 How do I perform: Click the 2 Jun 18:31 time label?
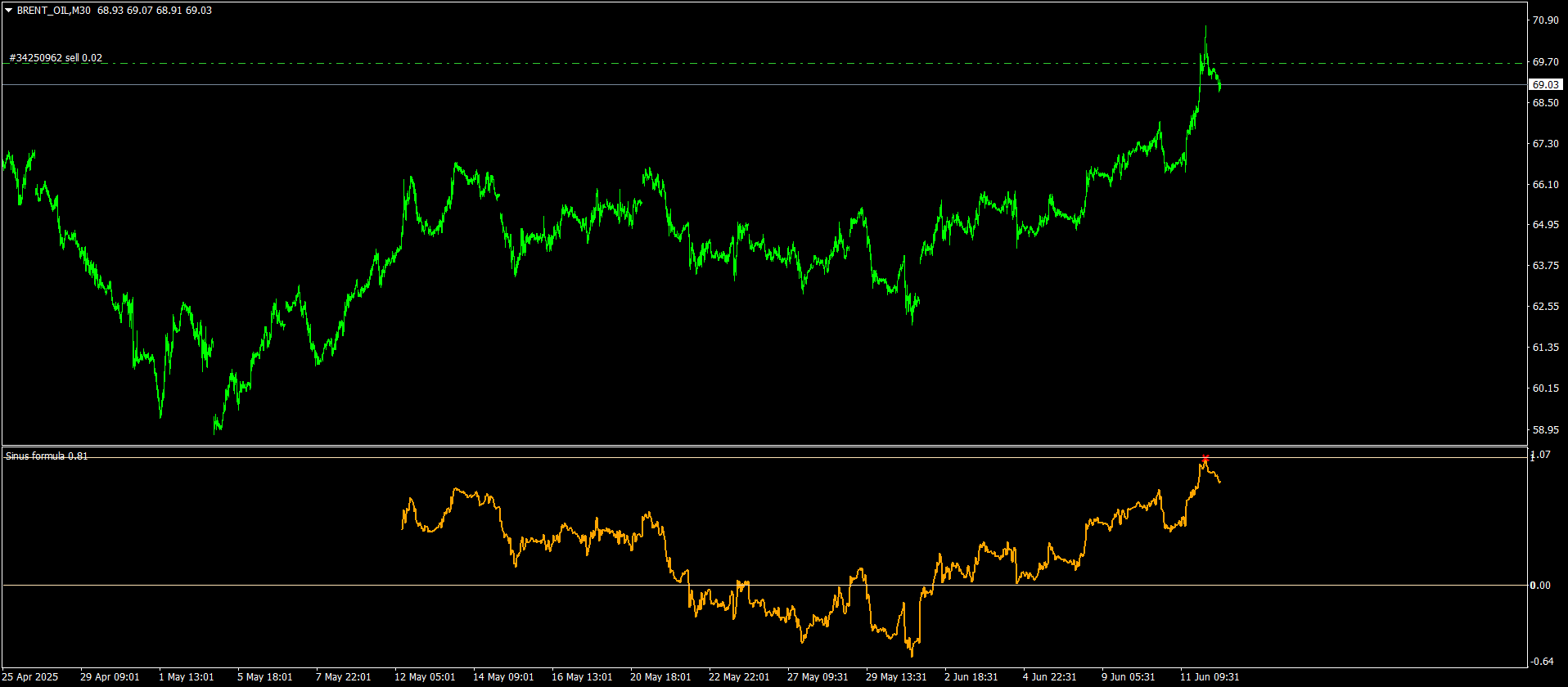pos(971,677)
